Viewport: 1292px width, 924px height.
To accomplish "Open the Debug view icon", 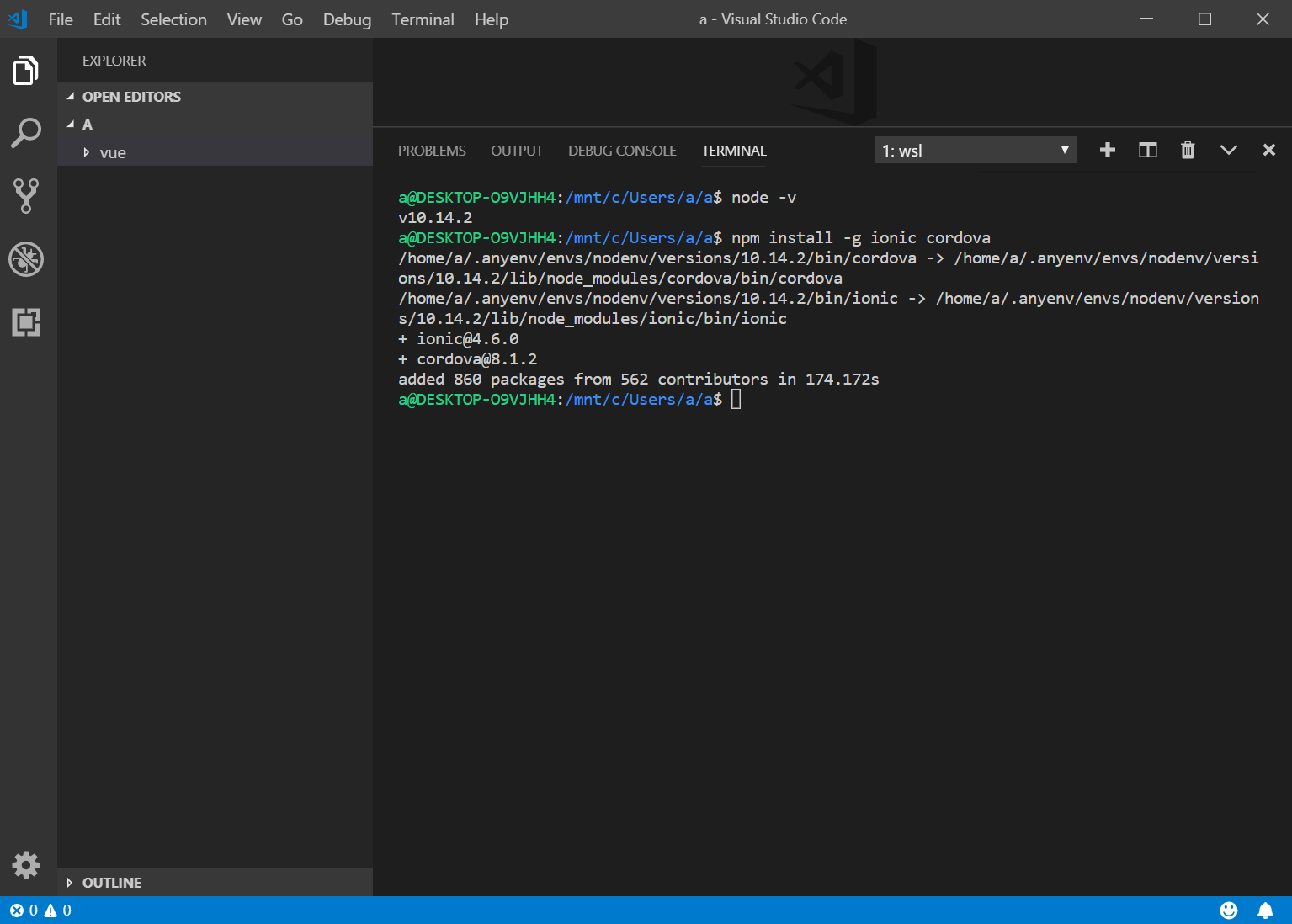I will [26, 259].
